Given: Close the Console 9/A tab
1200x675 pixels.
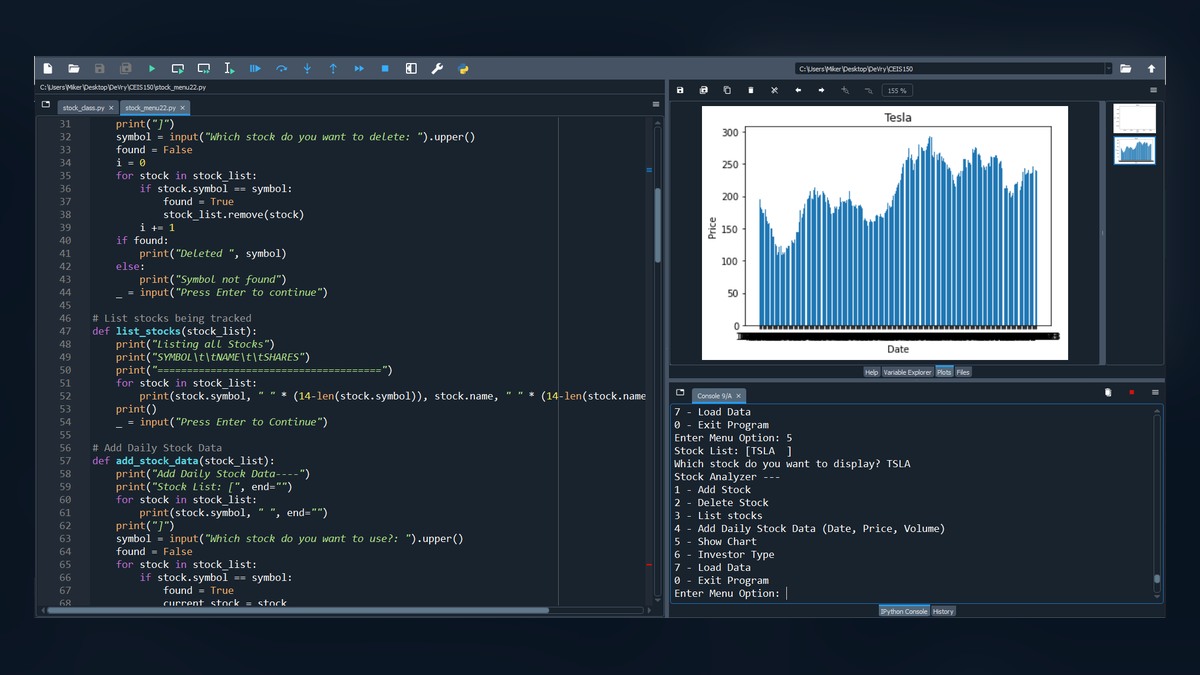Looking at the screenshot, I should tap(739, 396).
